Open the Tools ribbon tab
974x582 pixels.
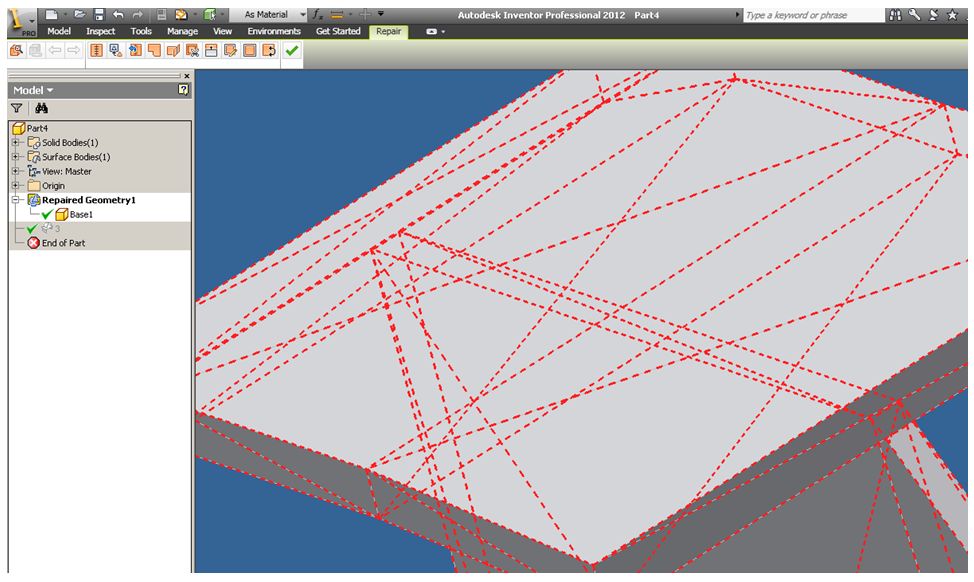(141, 31)
